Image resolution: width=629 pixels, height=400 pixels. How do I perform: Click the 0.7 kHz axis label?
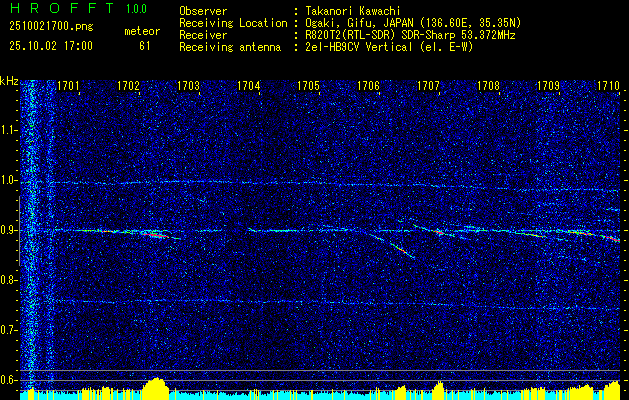(x=9, y=330)
